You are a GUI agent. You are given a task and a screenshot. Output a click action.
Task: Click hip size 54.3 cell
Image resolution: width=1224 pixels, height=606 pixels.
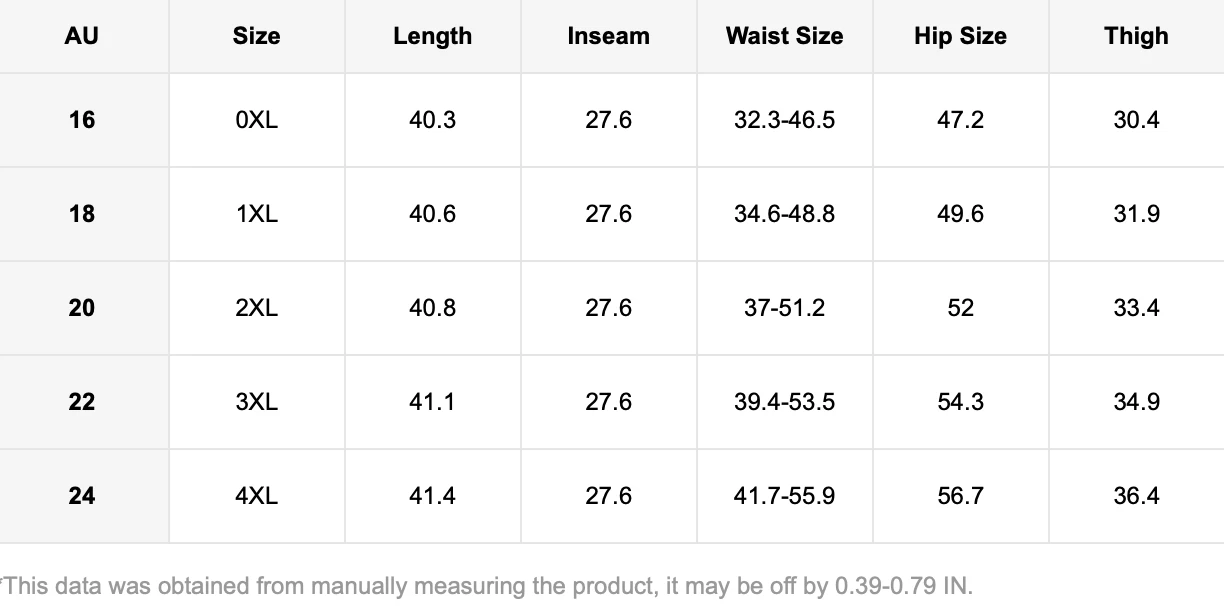[961, 402]
